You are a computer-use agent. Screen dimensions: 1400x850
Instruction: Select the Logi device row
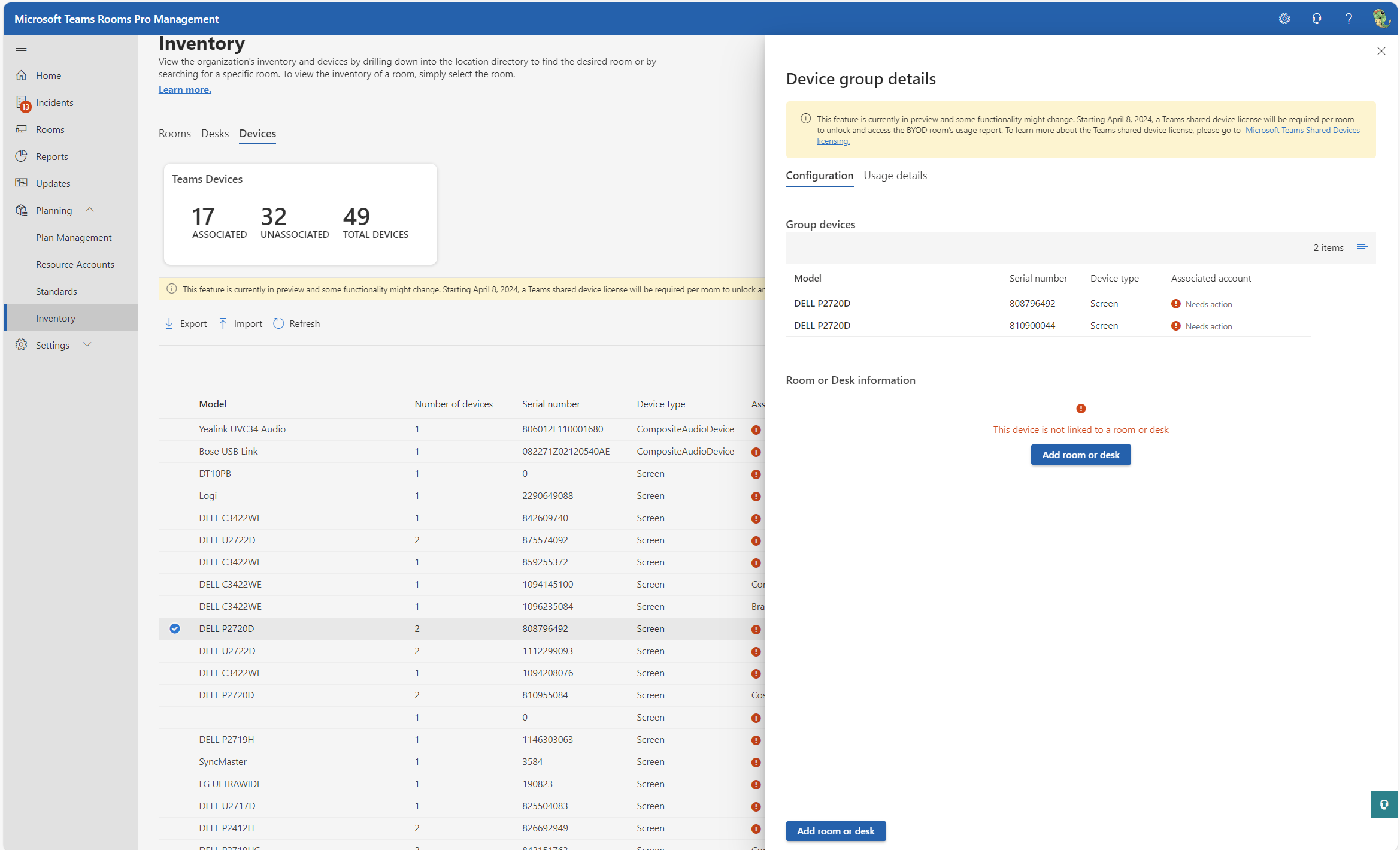pos(461,495)
